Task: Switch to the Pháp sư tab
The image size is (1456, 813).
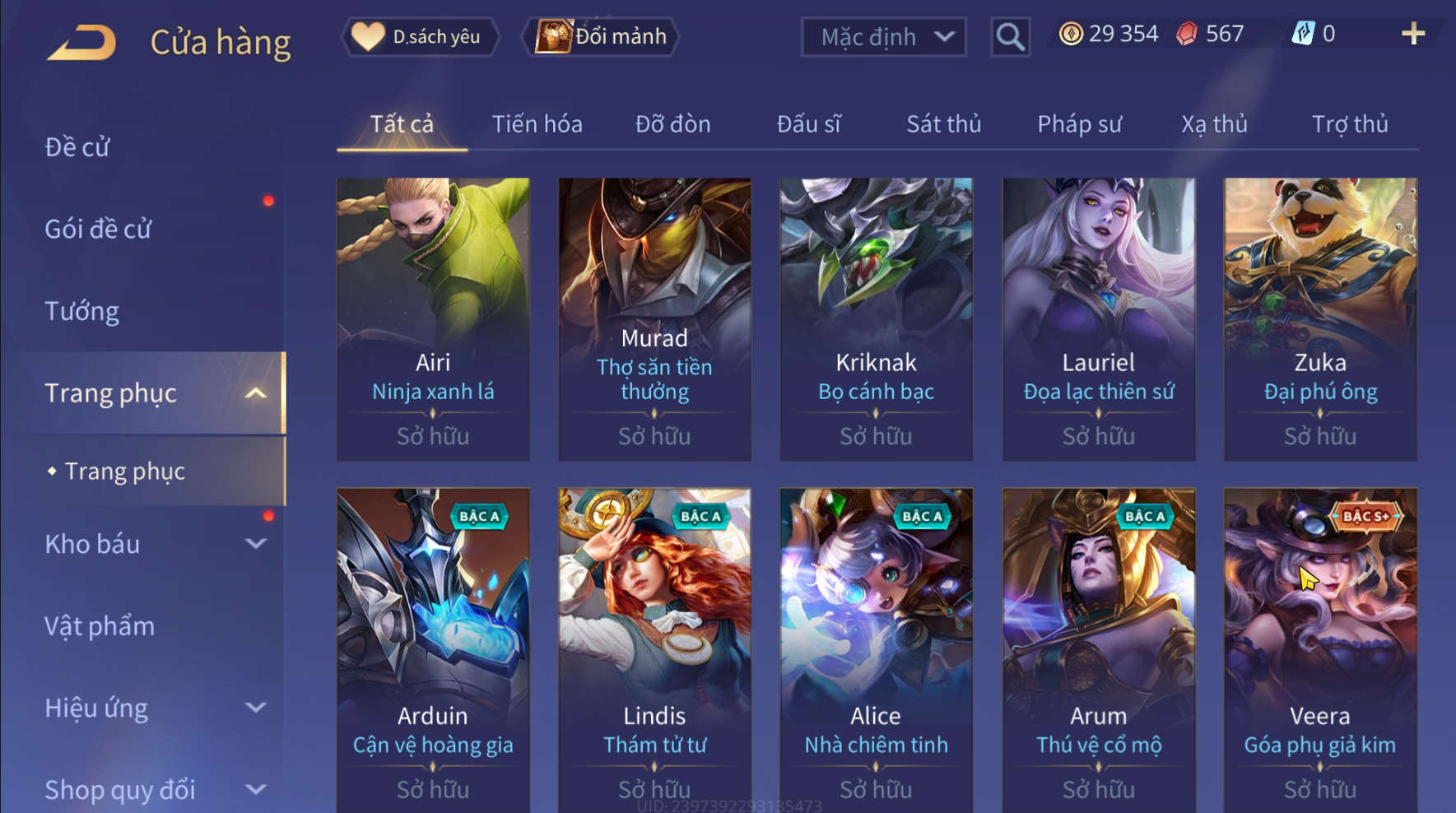Action: [x=1079, y=124]
